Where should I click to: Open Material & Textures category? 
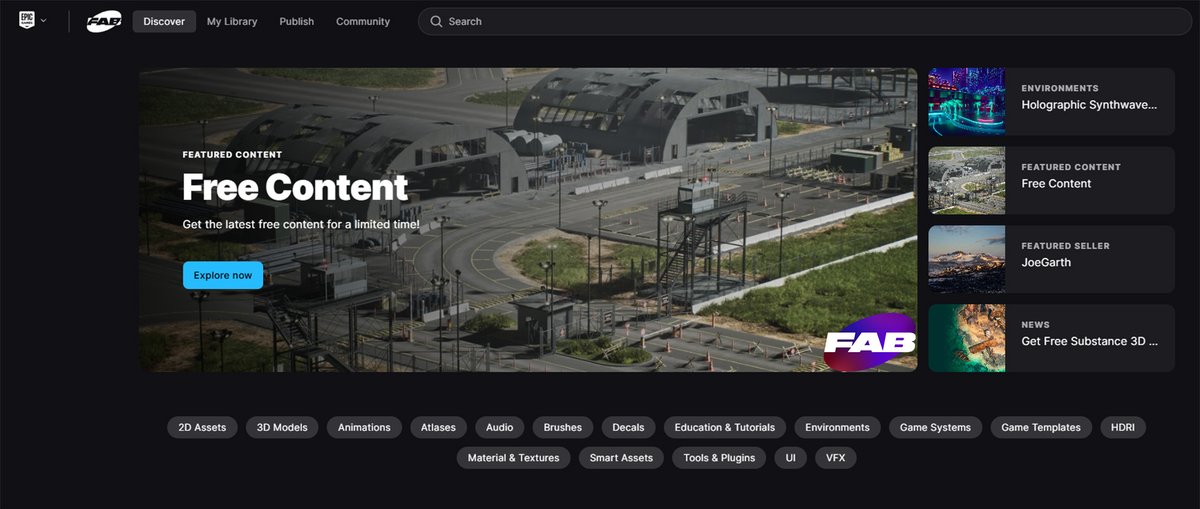pos(513,458)
